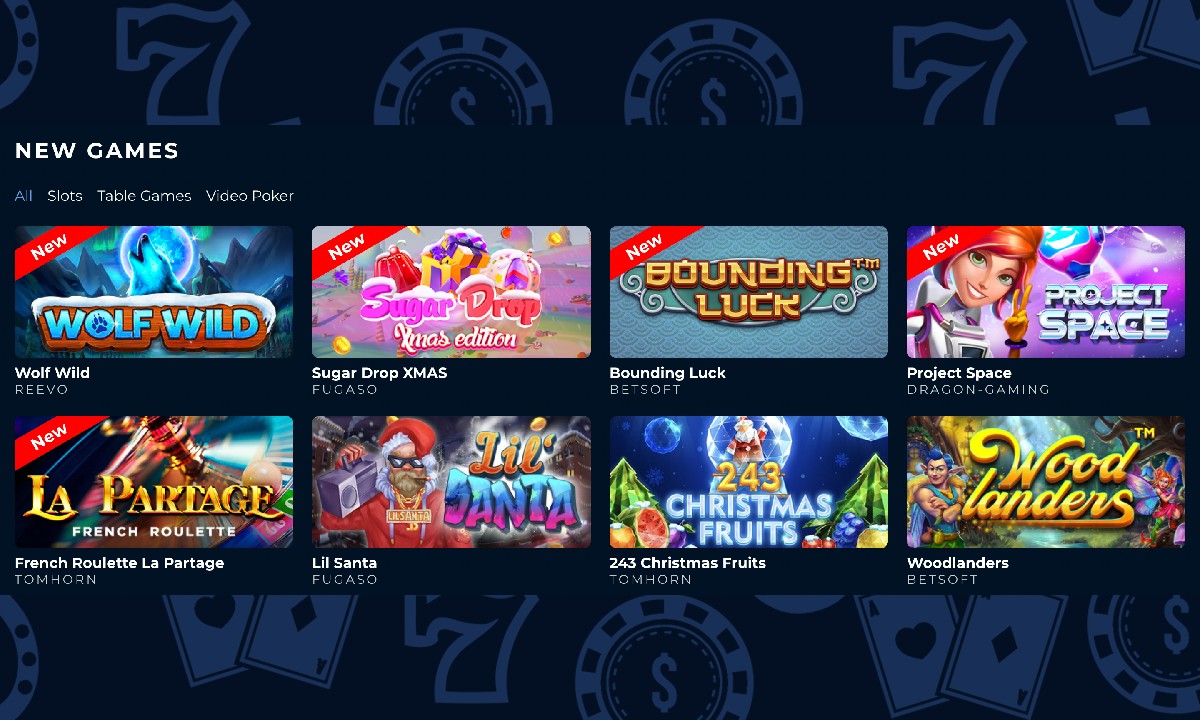Click the Wolf Wild title link

[x=52, y=373]
